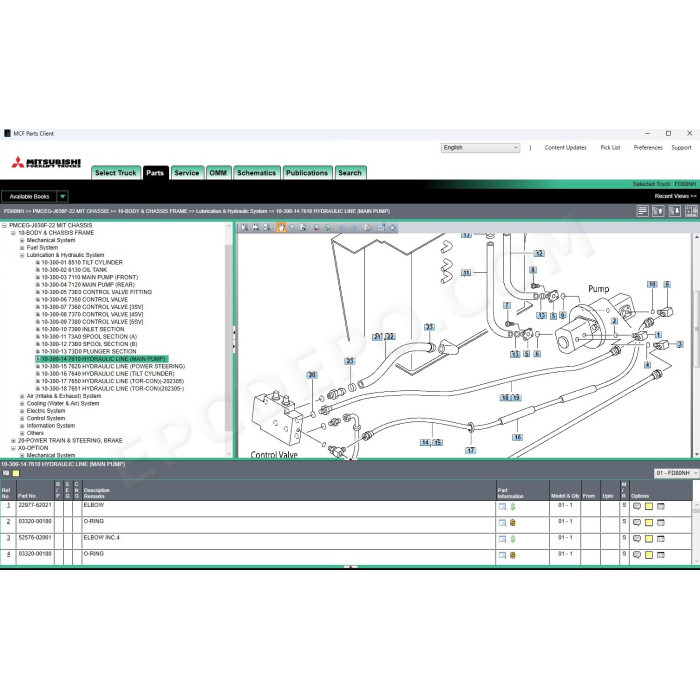Screen dimensions: 700x700
Task: Select the hand pan tool in diagram toolbar
Action: (x=280, y=228)
